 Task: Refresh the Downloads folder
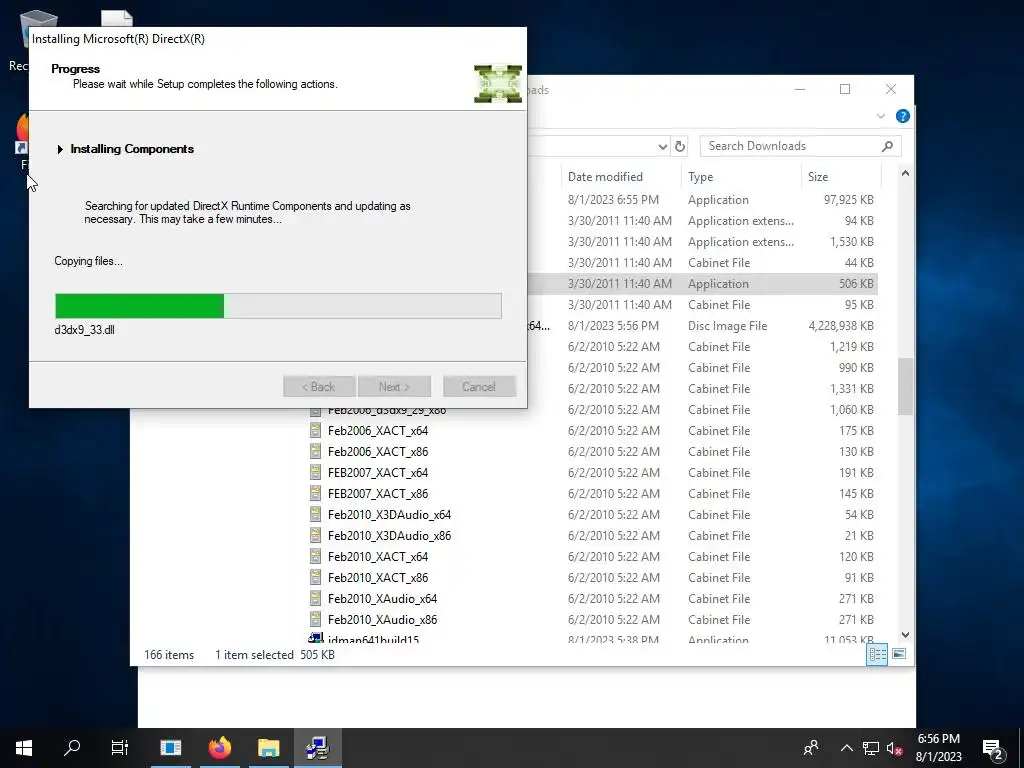(680, 146)
